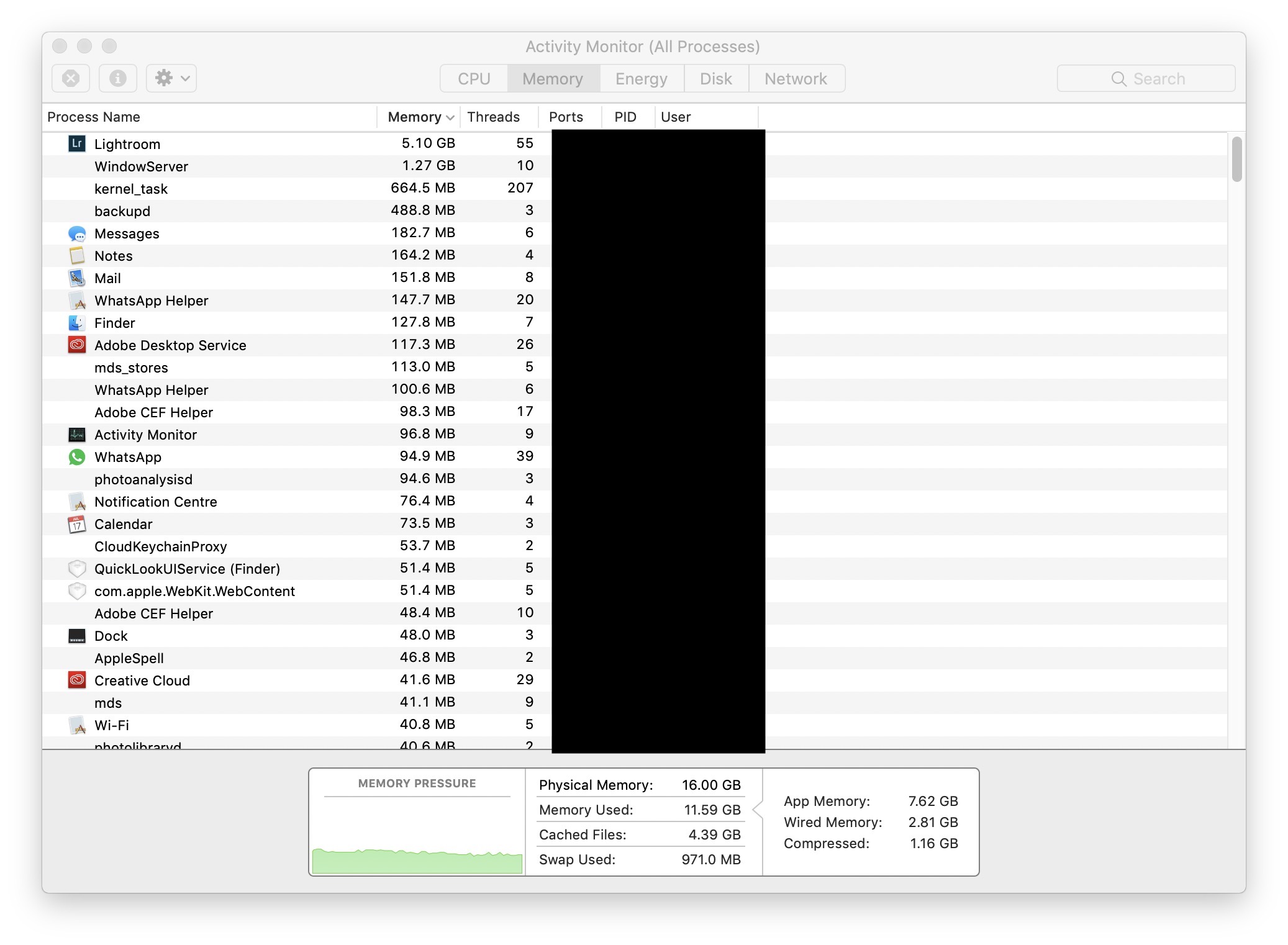Click the Wired Memory 2.81 GB entry
The image size is (1288, 945).
[871, 822]
